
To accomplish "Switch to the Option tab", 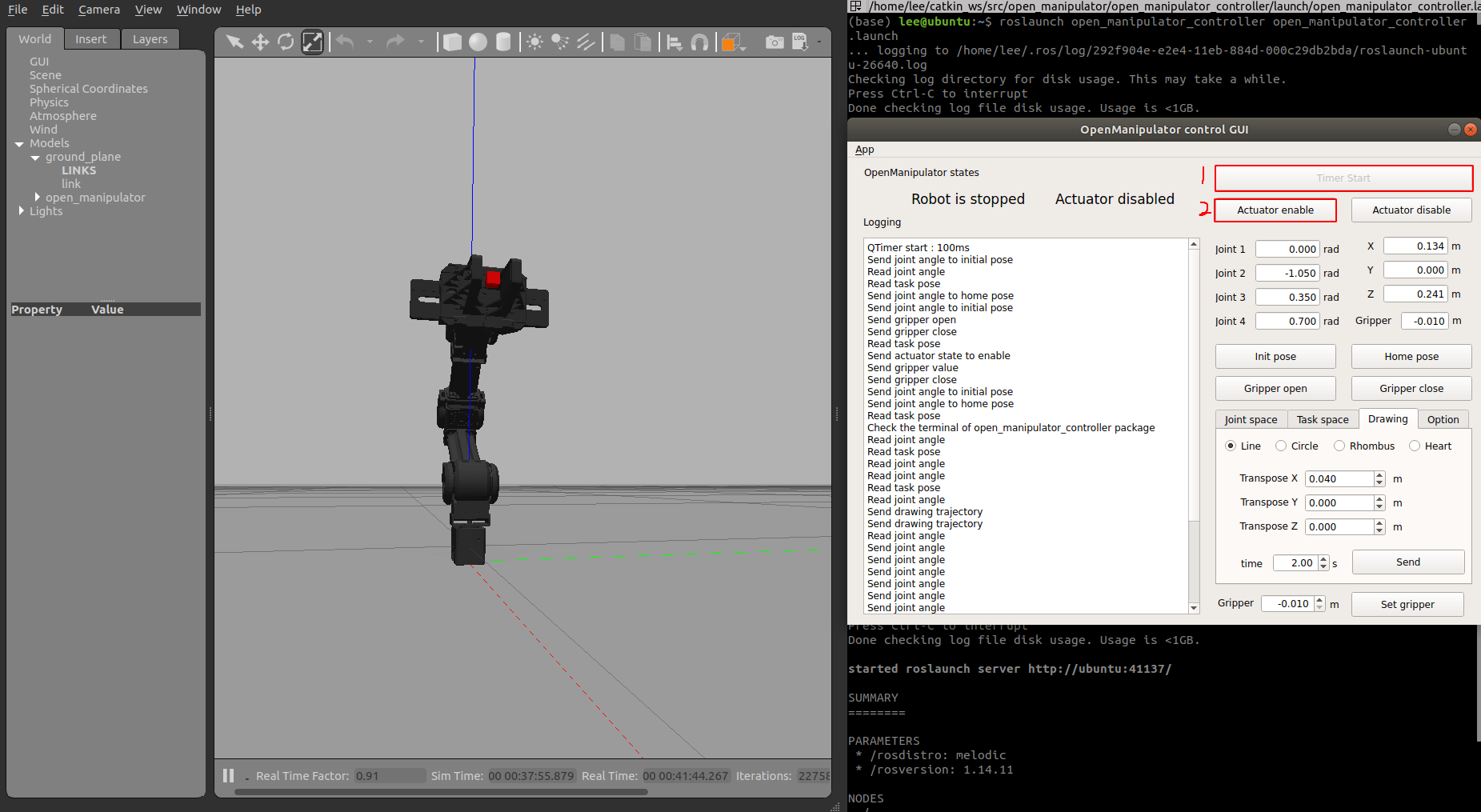I will pyautogui.click(x=1443, y=419).
